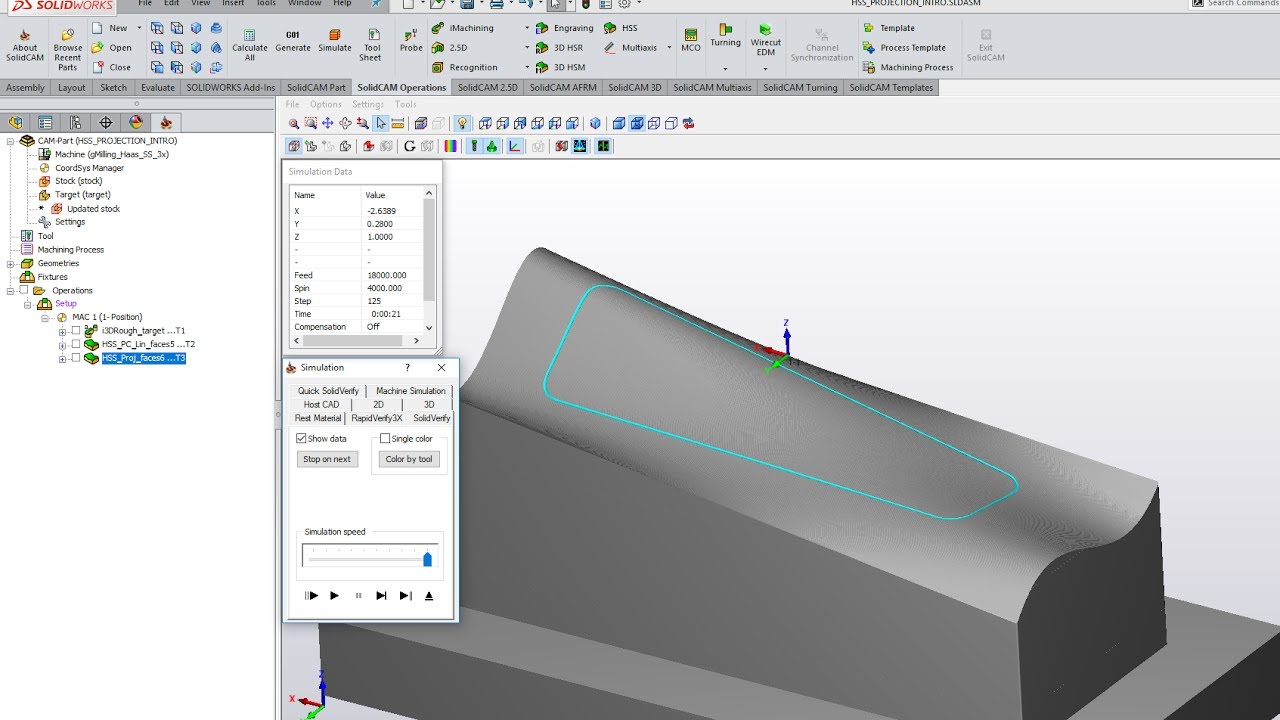
Task: Click the zoom magnifier in simulation toolbar
Action: [x=294, y=123]
